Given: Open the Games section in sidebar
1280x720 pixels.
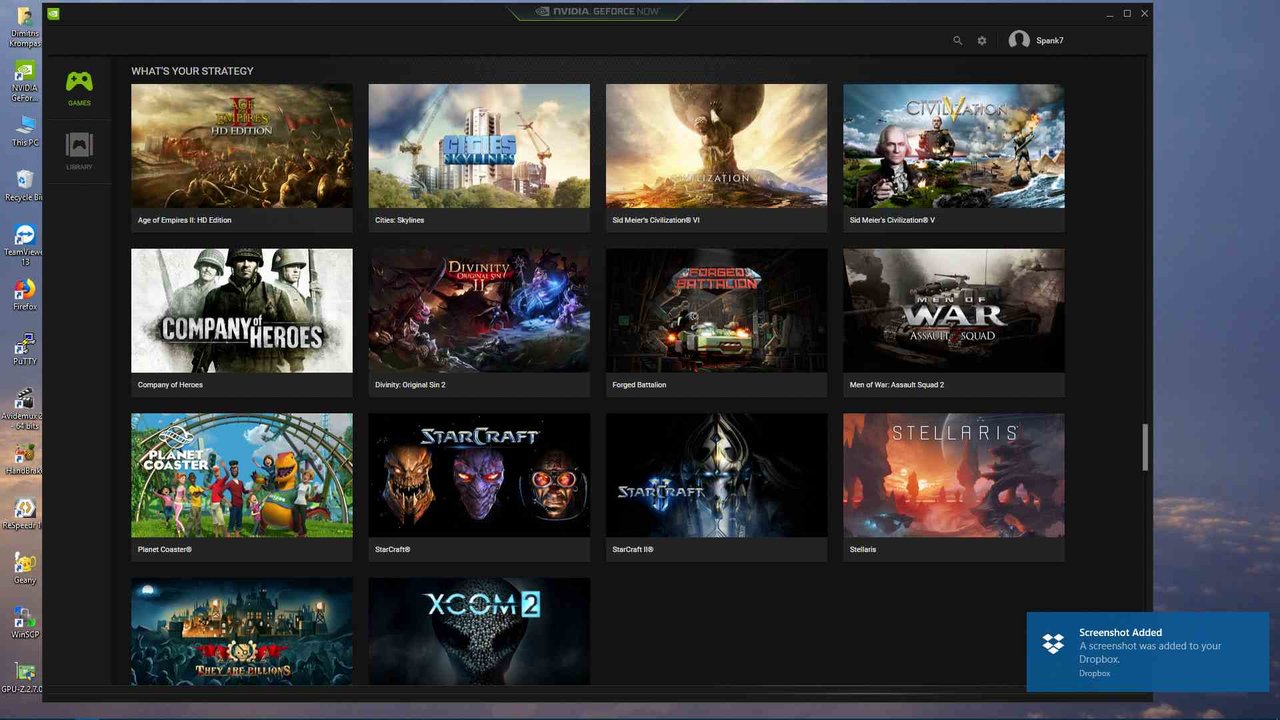Looking at the screenshot, I should [79, 87].
